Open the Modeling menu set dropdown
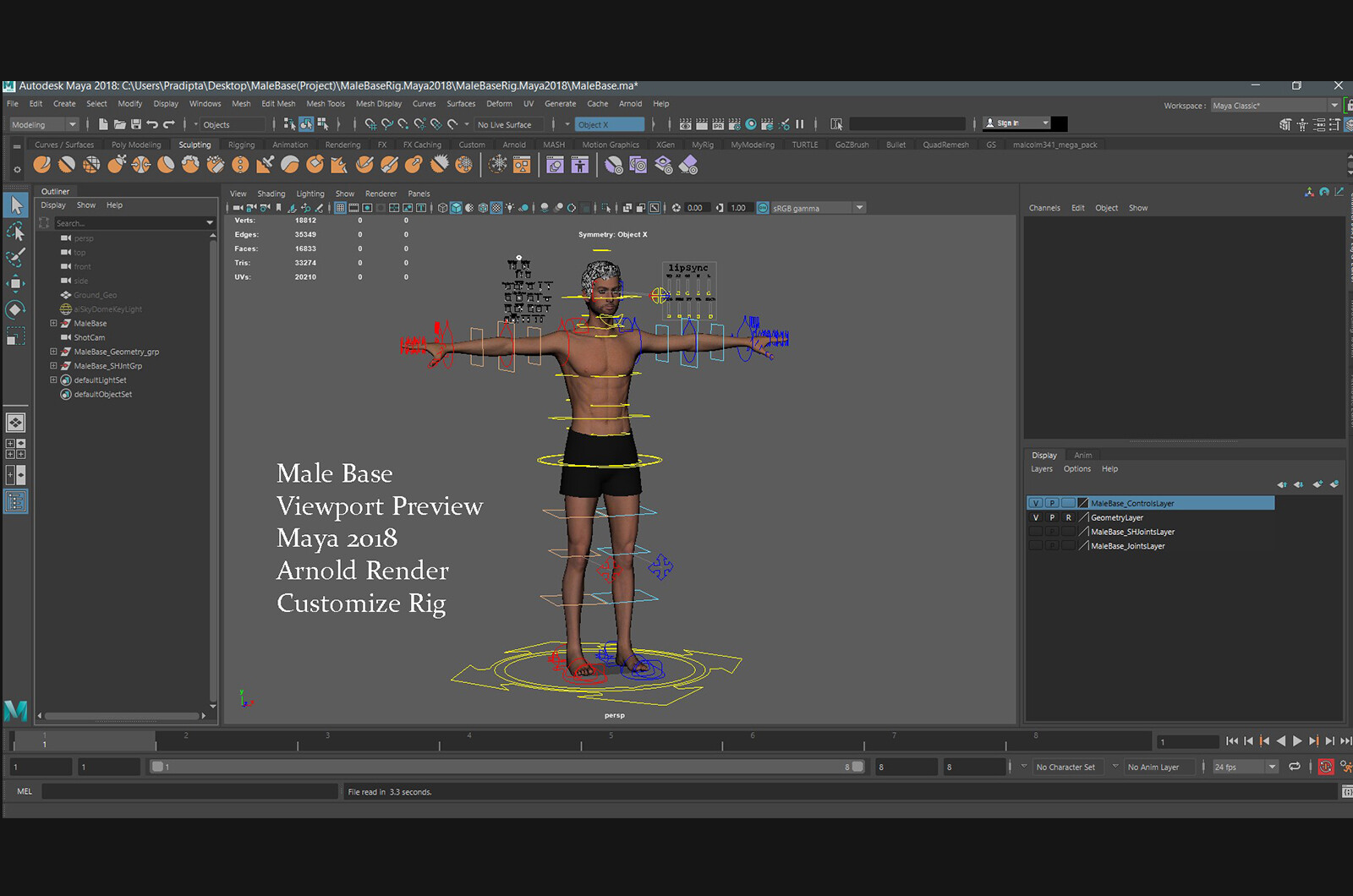The height and width of the screenshot is (896, 1353). [x=42, y=124]
